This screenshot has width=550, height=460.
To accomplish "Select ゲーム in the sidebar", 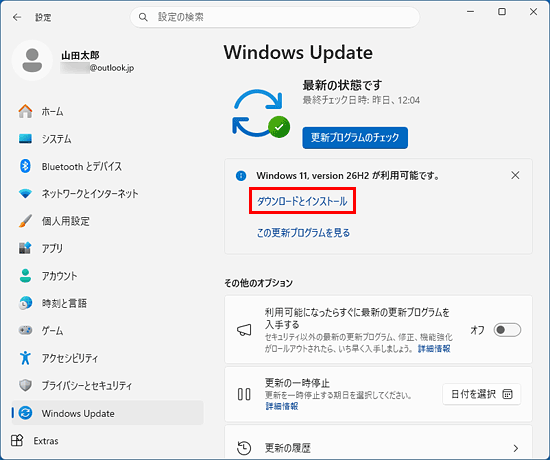I will pos(107,330).
